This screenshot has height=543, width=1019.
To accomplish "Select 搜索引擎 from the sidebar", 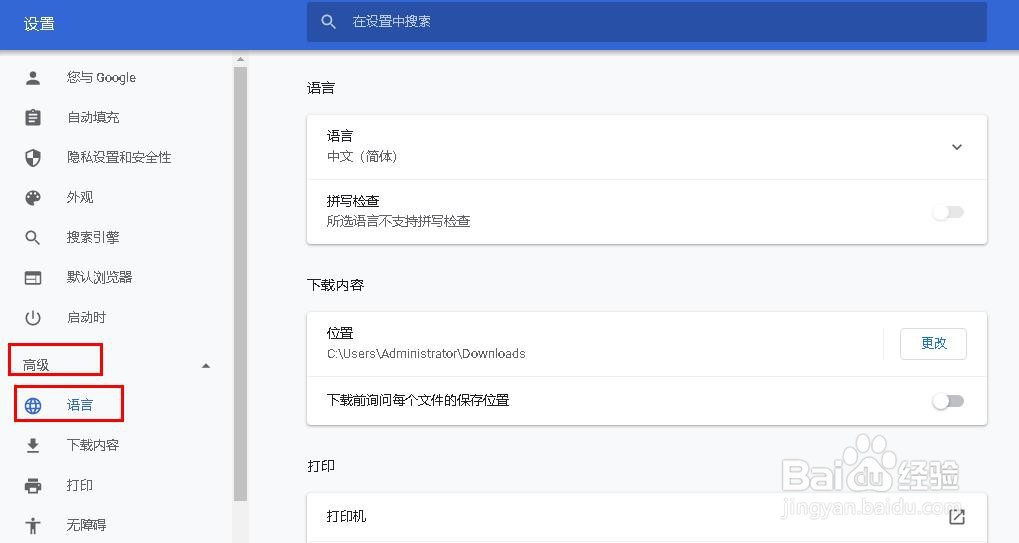I will [x=93, y=238].
